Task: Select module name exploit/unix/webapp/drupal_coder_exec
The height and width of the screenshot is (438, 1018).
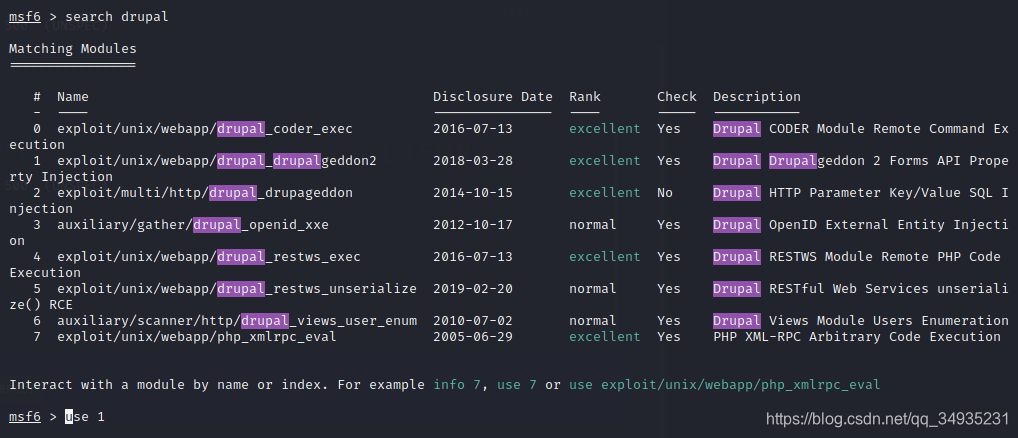Action: (x=205, y=128)
